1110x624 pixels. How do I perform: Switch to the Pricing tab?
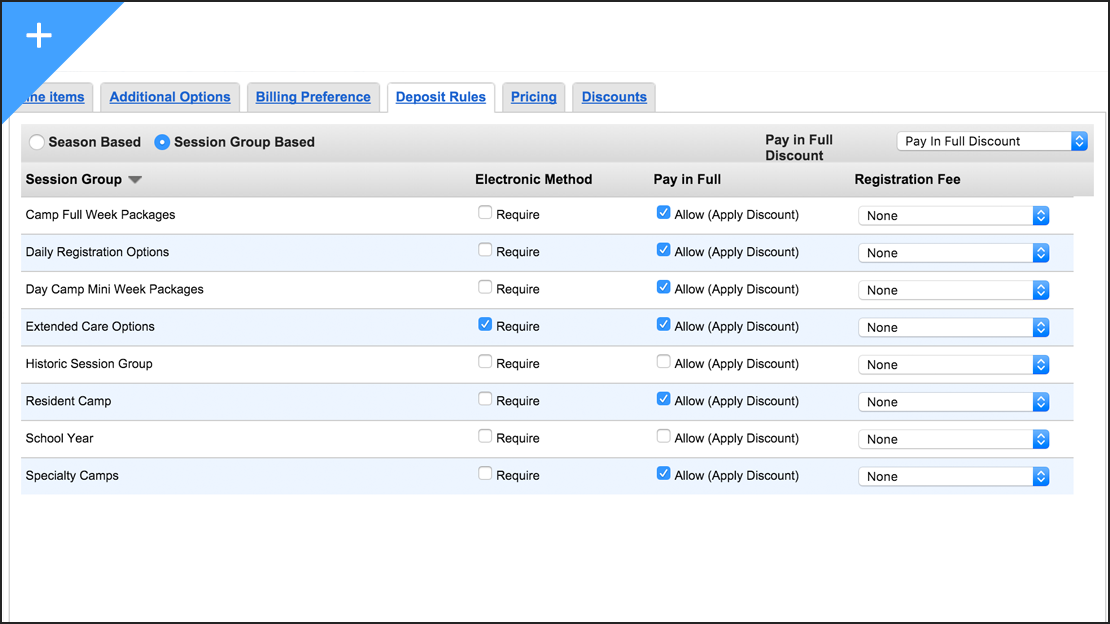[x=534, y=97]
